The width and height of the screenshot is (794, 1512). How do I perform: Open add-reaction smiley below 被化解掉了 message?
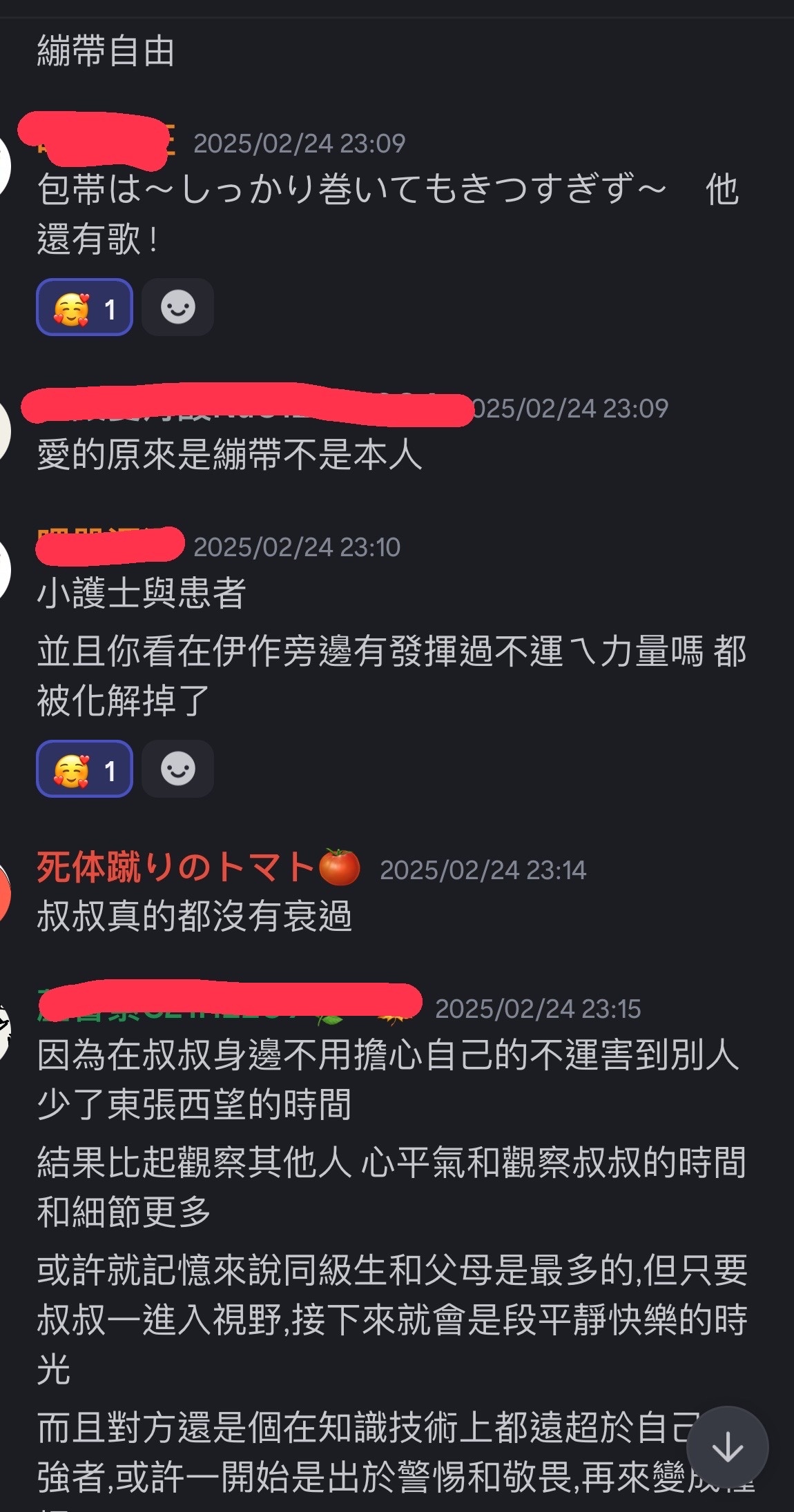178,769
